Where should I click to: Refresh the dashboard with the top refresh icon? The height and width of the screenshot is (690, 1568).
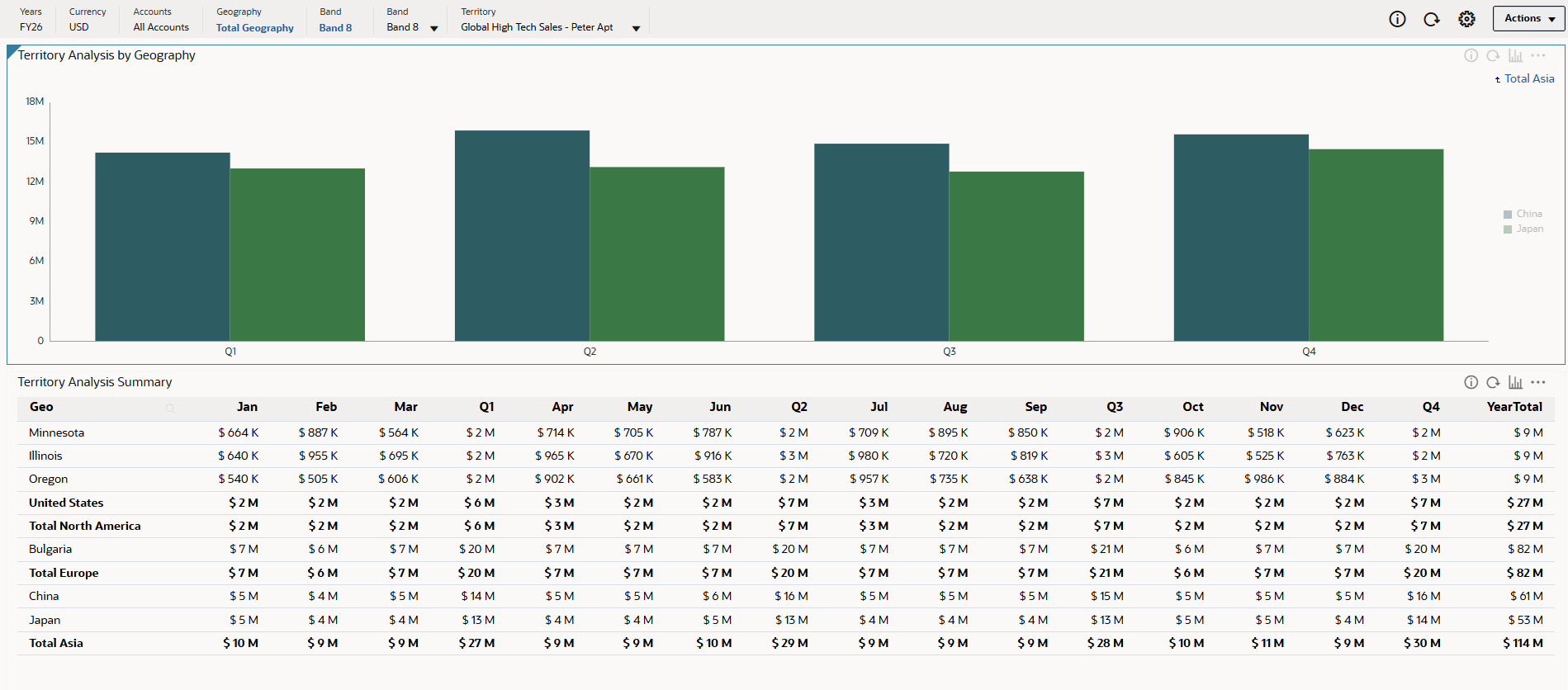tap(1432, 19)
